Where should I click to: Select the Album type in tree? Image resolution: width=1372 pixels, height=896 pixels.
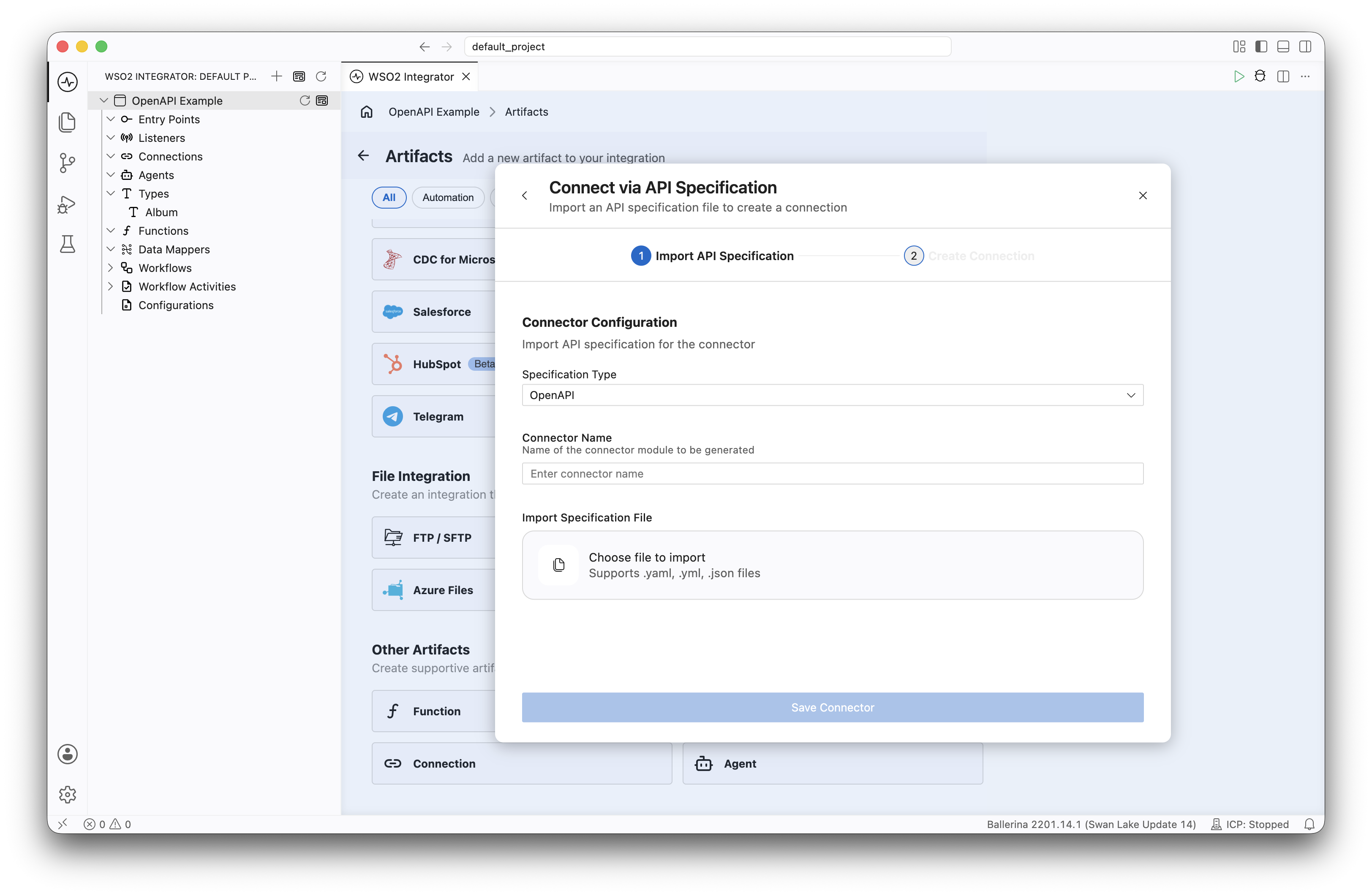pos(161,212)
